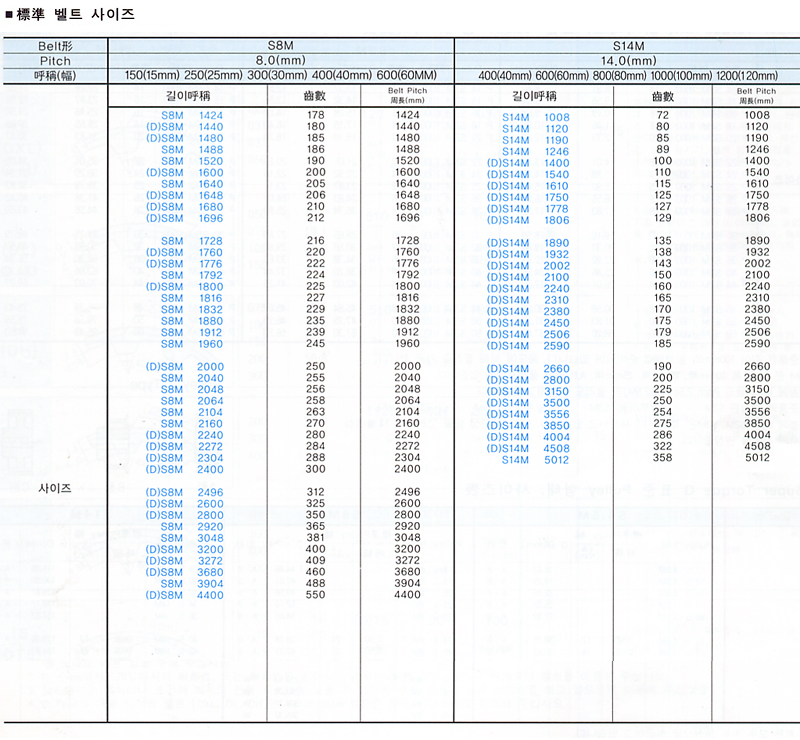The image size is (800, 740).
Task: Select the blue "(D)S14M 2240" length name
Action: (x=528, y=289)
